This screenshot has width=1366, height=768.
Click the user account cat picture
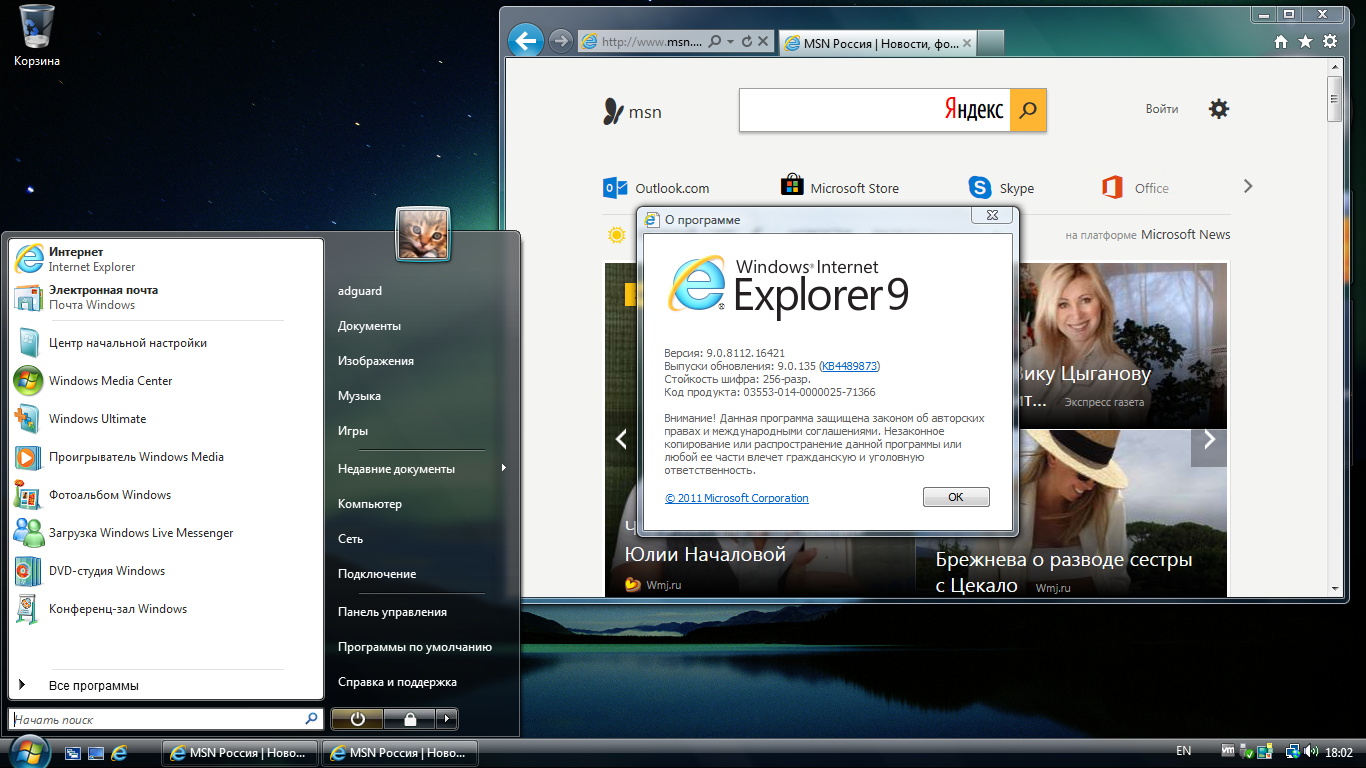(x=423, y=234)
